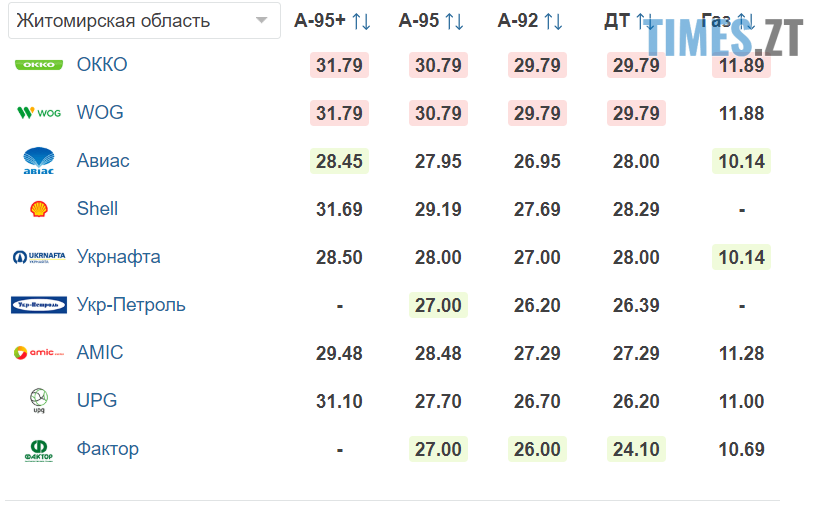The width and height of the screenshot is (831, 505).
Task: Click the Авиас blue logo icon
Action: 39,161
